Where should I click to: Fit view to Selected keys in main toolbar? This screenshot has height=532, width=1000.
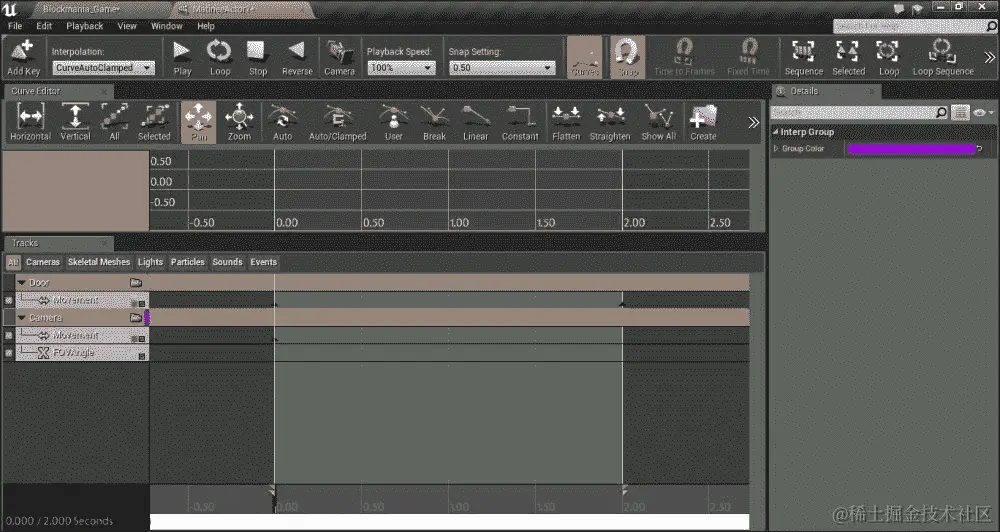[x=848, y=57]
